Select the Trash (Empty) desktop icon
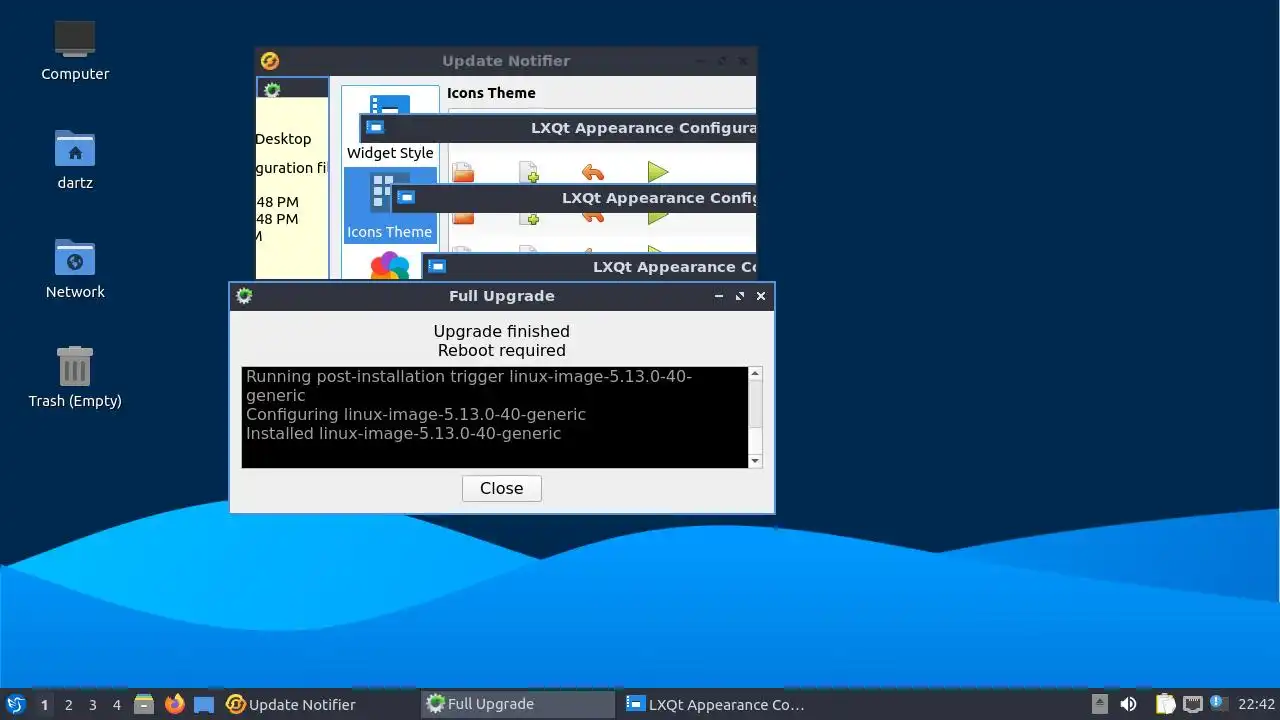This screenshot has width=1280, height=720. [x=75, y=377]
